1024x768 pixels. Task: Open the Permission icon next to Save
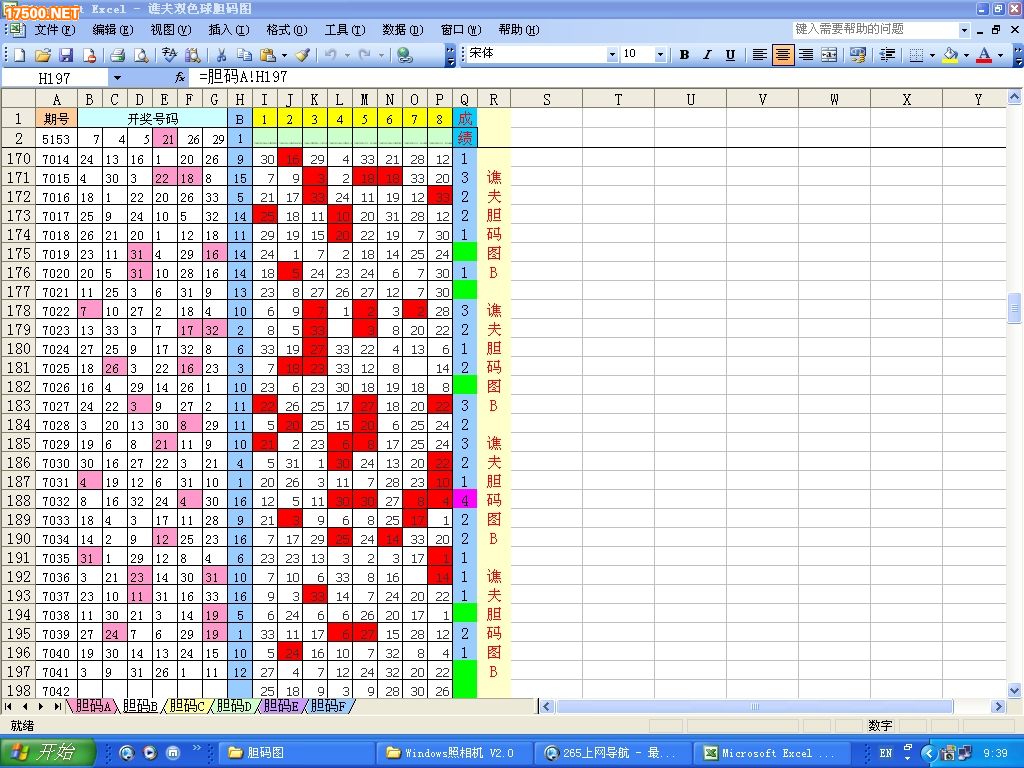(x=89, y=56)
